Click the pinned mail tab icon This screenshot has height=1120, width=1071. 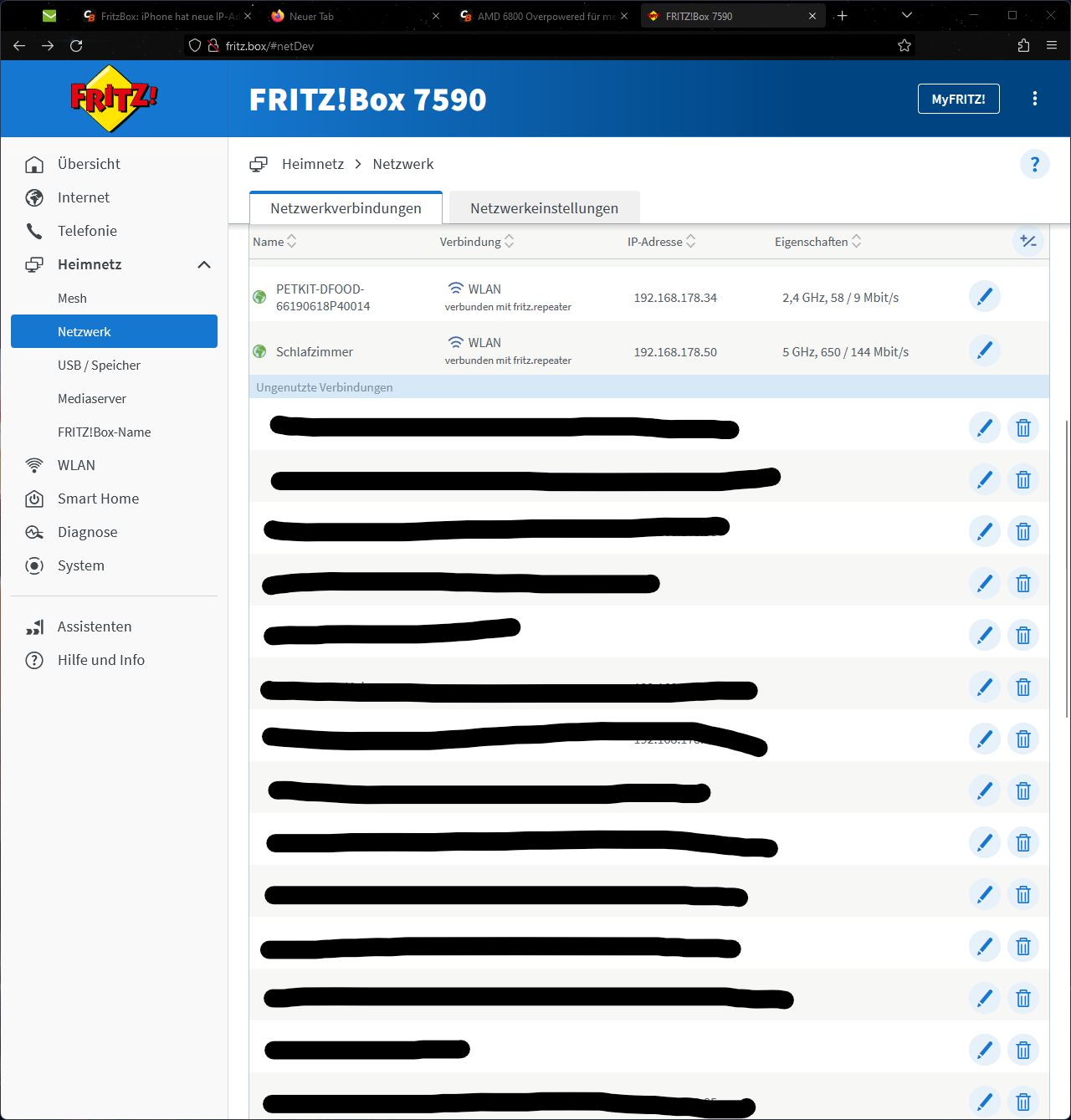tap(49, 16)
